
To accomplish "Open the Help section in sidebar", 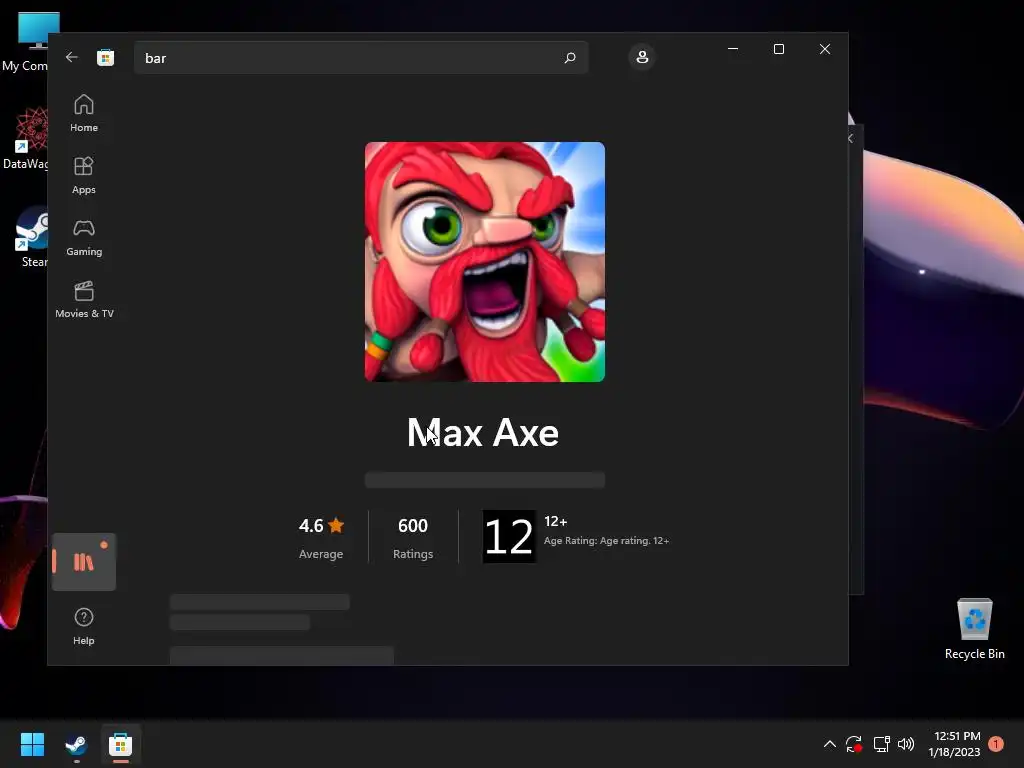I will (x=84, y=626).
